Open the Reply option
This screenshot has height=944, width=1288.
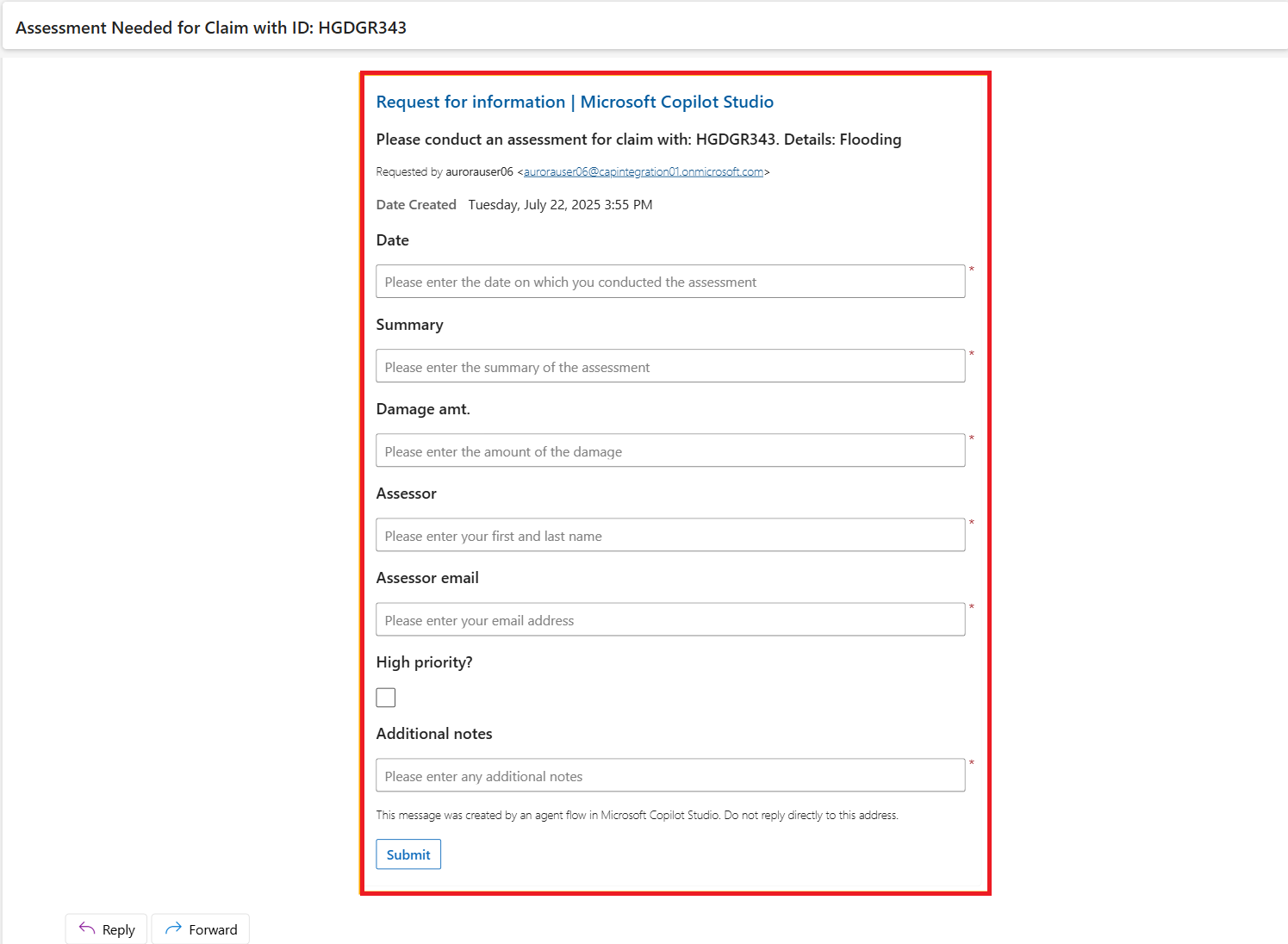(105, 928)
